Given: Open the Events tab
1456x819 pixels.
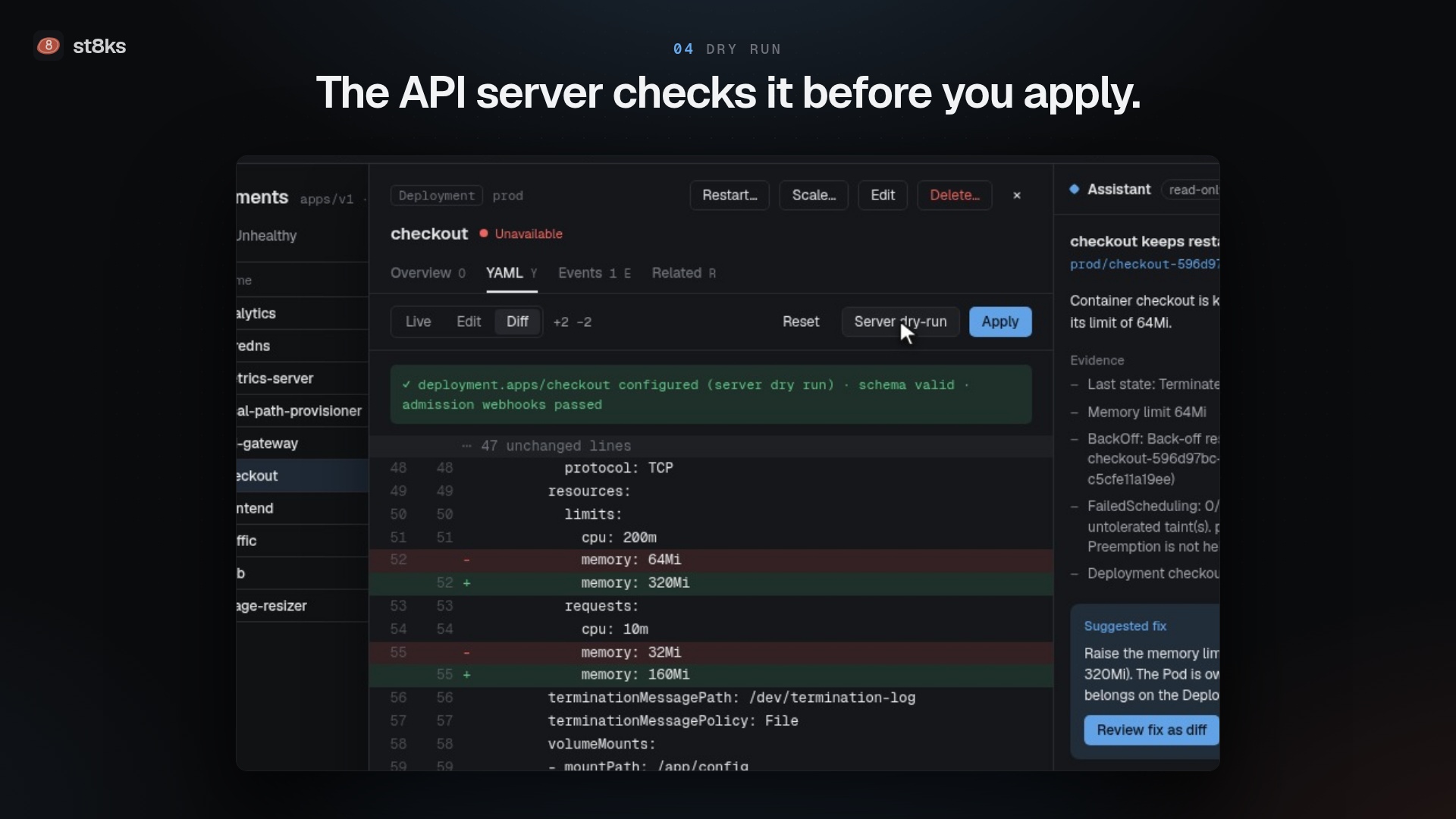Looking at the screenshot, I should click(x=595, y=273).
